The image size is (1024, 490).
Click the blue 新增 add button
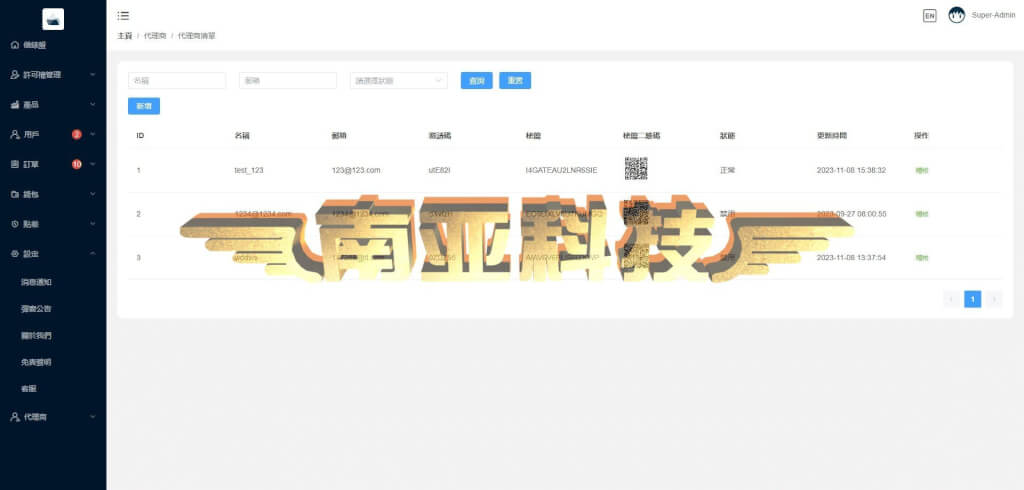(144, 106)
